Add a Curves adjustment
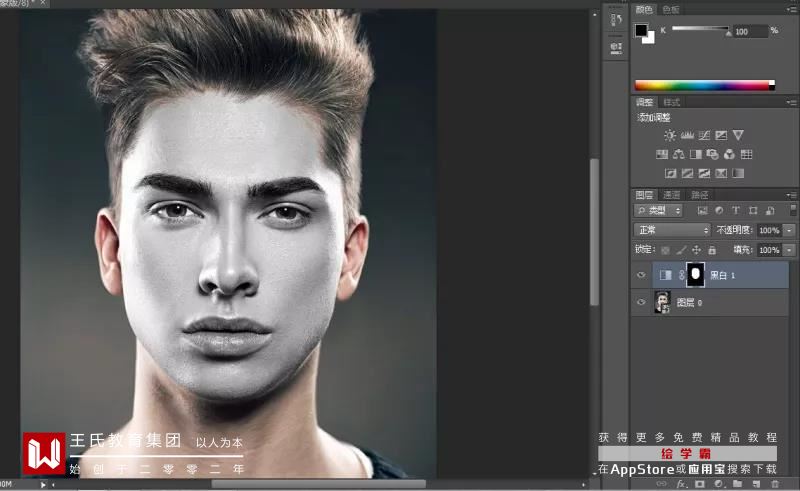This screenshot has width=800, height=491. click(704, 135)
